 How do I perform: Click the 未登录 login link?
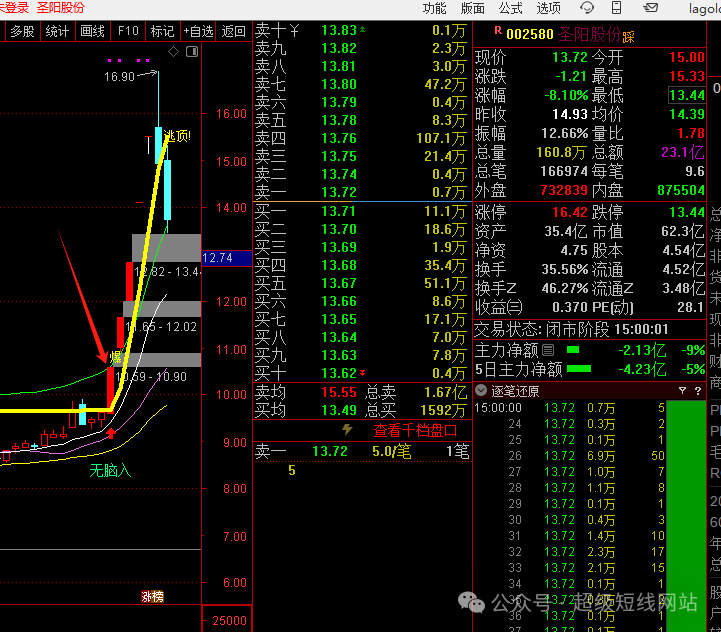pos(14,8)
